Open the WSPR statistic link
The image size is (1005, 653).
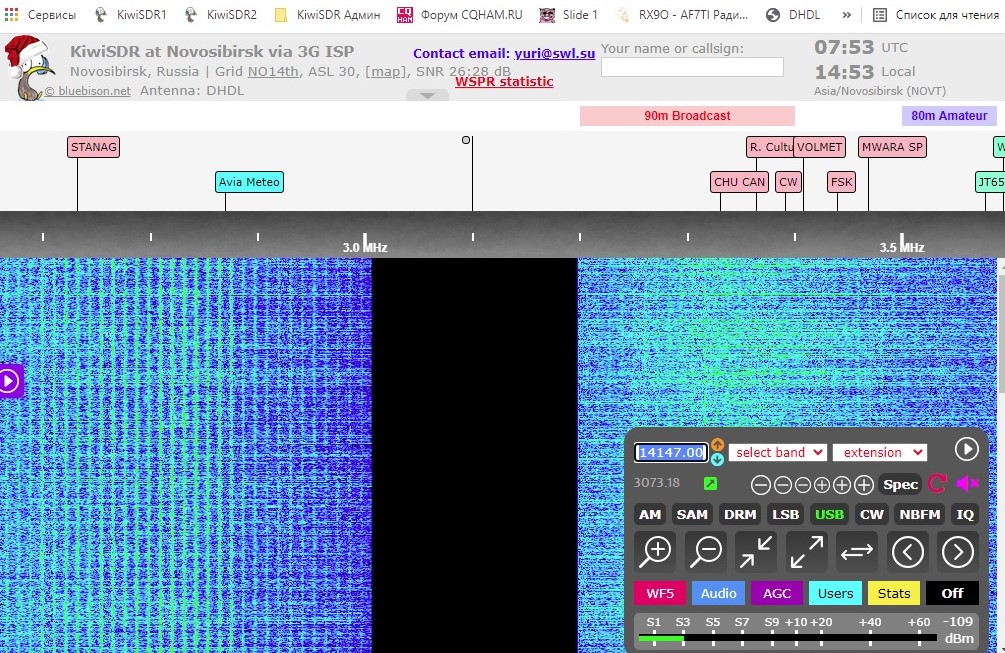point(504,82)
